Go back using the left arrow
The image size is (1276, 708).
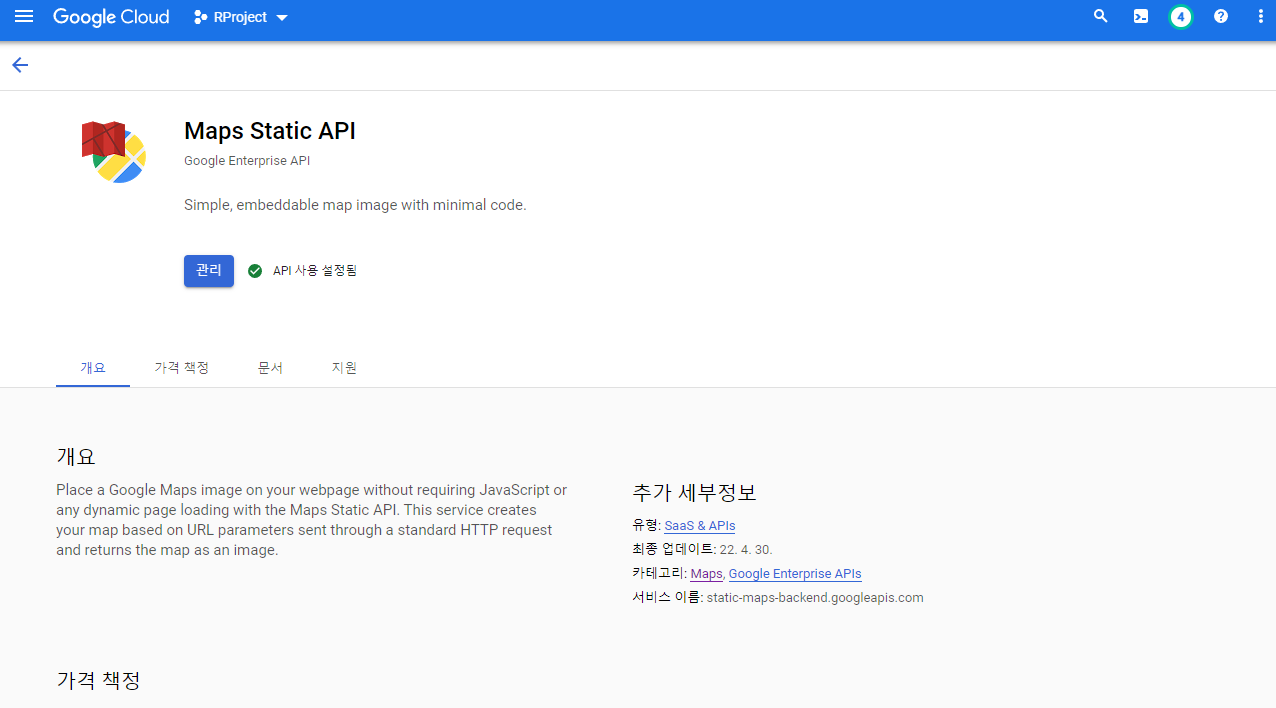click(20, 65)
